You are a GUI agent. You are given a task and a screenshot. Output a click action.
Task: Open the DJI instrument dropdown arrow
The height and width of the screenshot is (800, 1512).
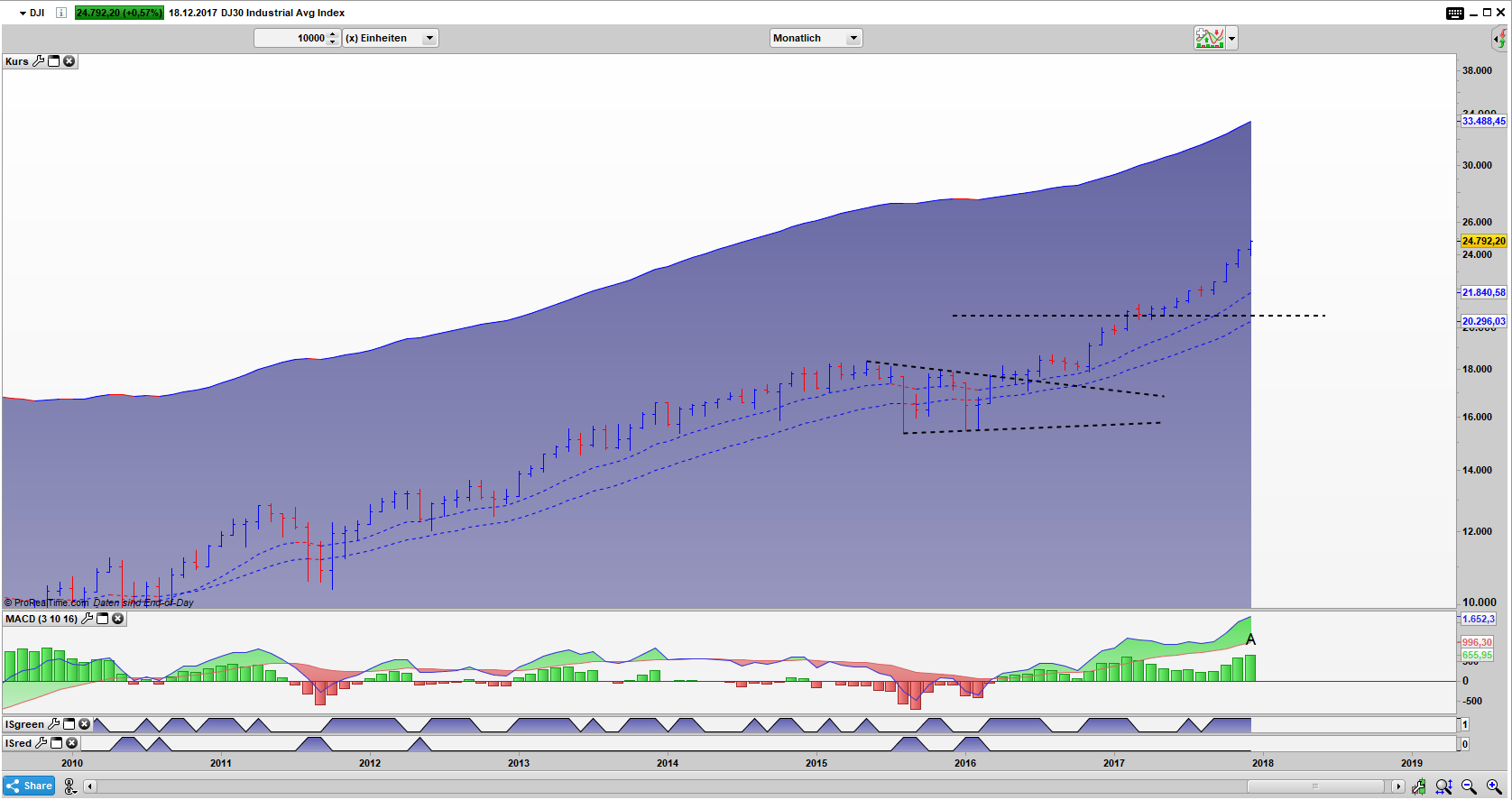pyautogui.click(x=23, y=14)
